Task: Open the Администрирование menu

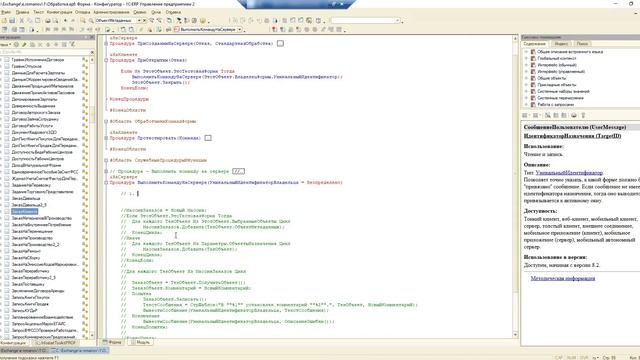Action: pyautogui.click(x=111, y=12)
